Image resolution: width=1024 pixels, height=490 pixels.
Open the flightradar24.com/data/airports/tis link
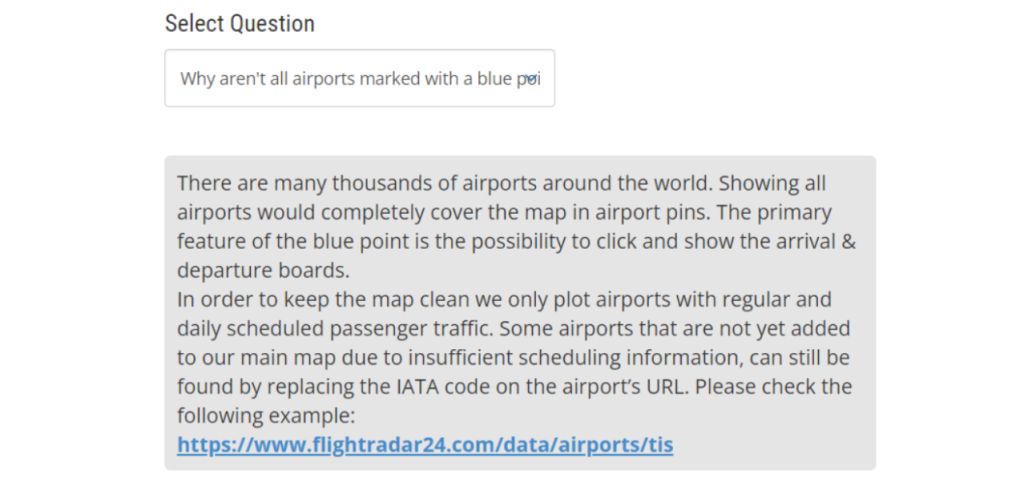(425, 444)
